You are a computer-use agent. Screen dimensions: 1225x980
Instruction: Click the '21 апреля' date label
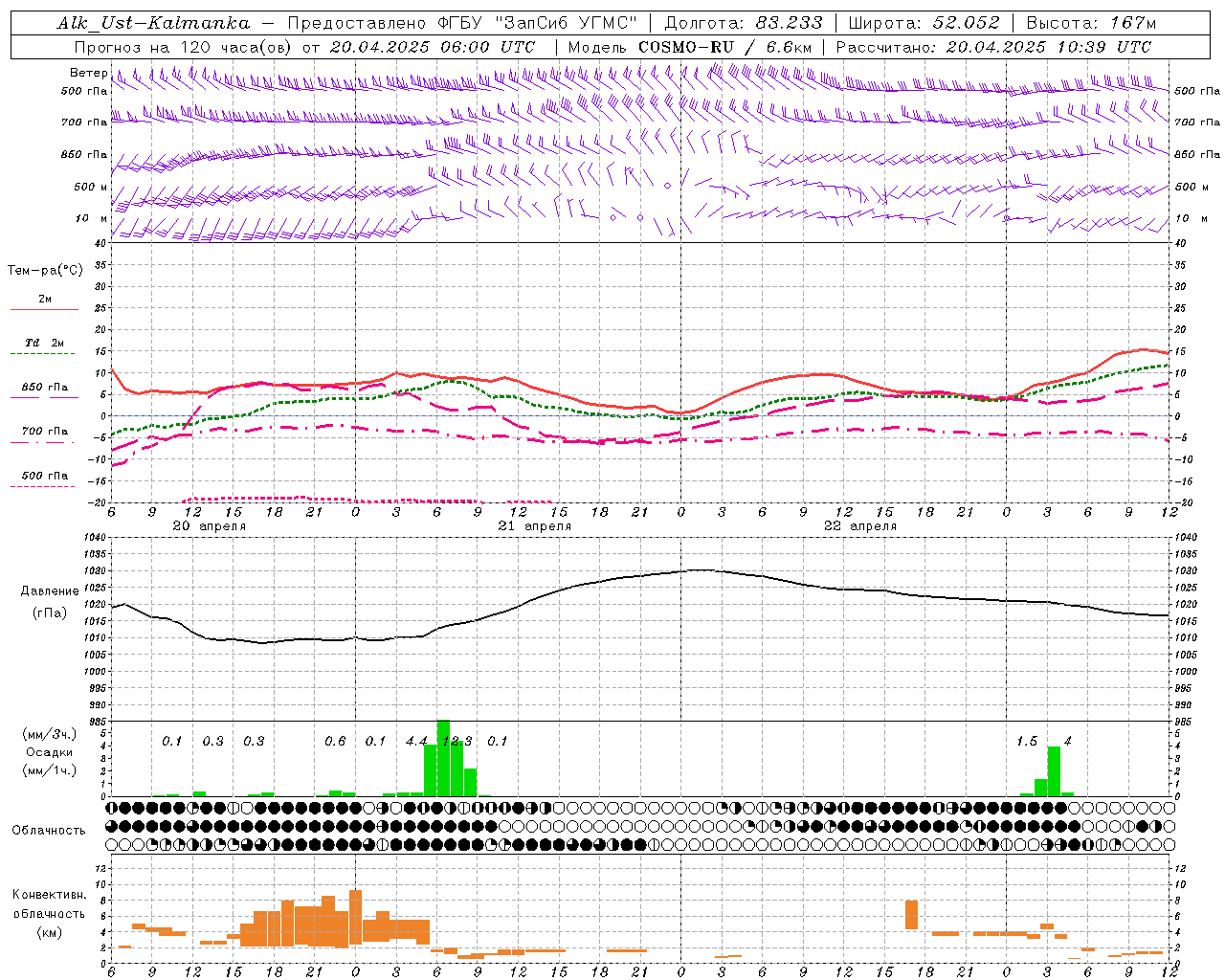pos(534,526)
